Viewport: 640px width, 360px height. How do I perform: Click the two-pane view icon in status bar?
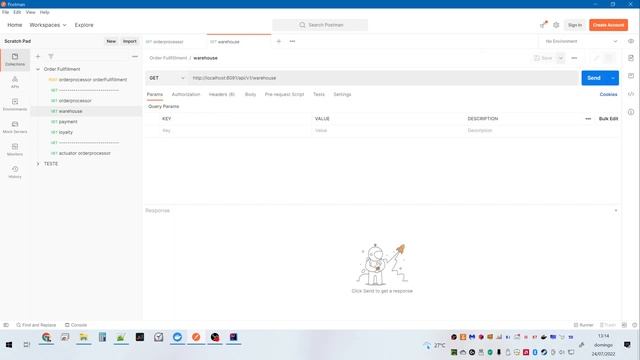pyautogui.click(x=624, y=325)
